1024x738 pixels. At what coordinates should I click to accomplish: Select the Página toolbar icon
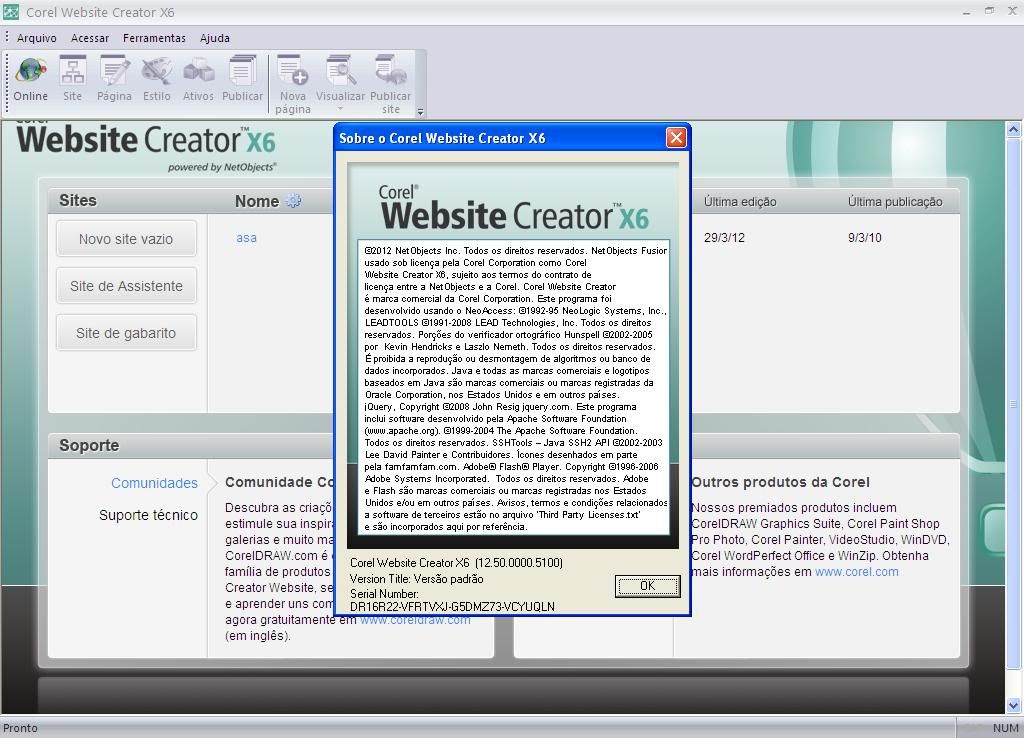click(114, 72)
